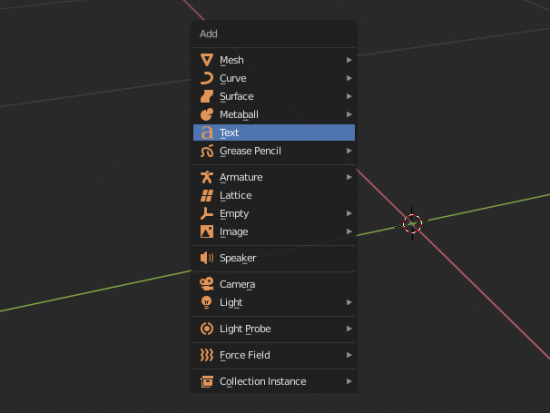Click the Metaball icon
This screenshot has width=550, height=413.
[207, 114]
